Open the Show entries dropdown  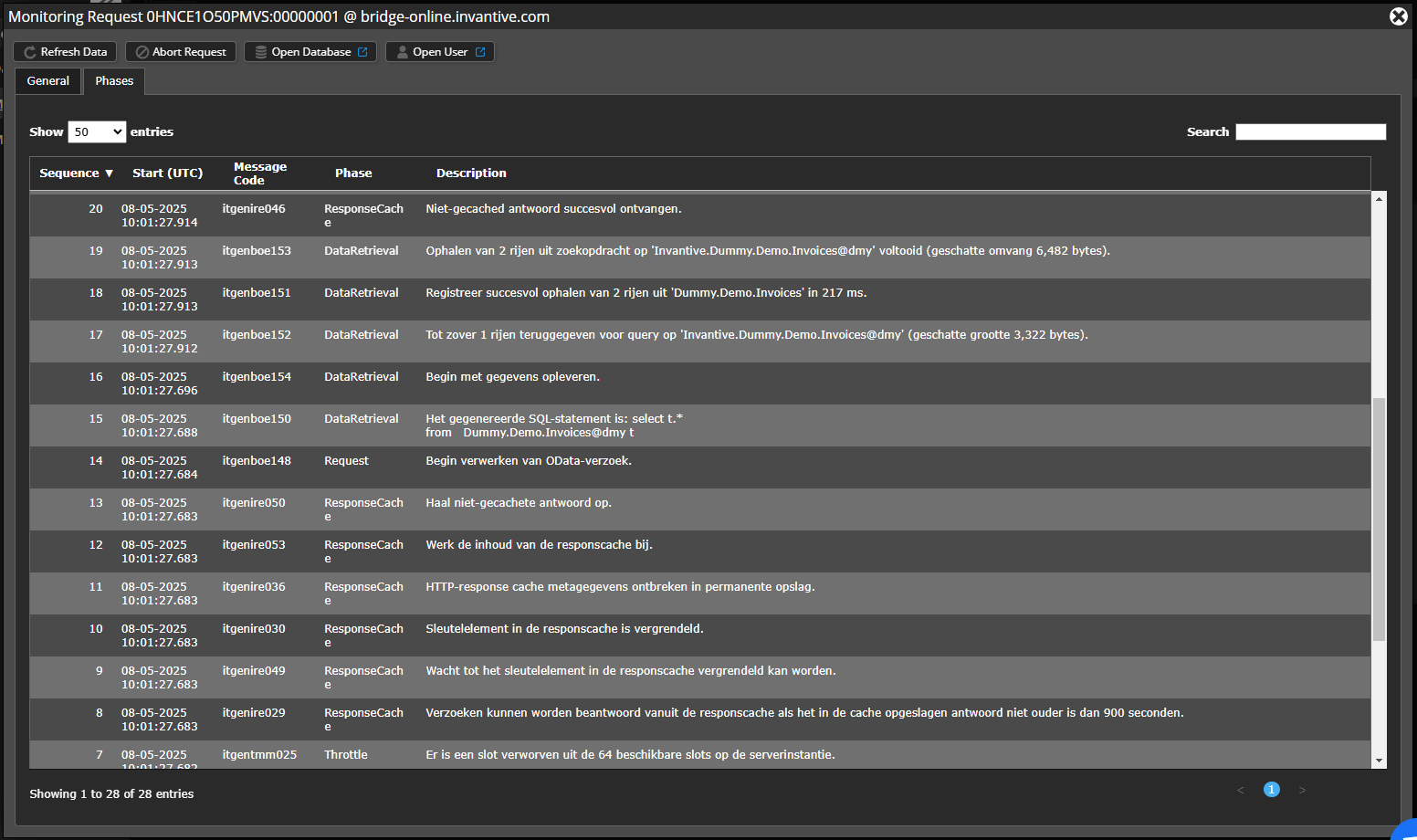97,131
